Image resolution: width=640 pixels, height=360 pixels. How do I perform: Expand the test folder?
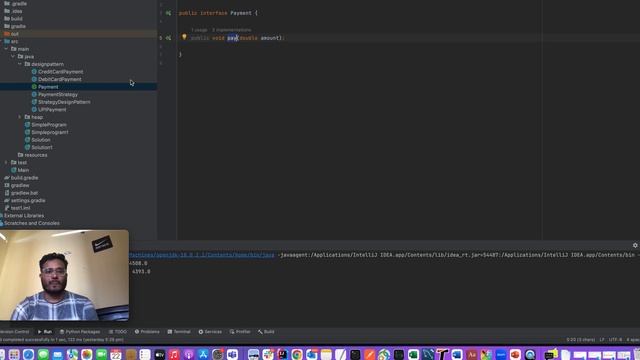pyautogui.click(x=6, y=162)
